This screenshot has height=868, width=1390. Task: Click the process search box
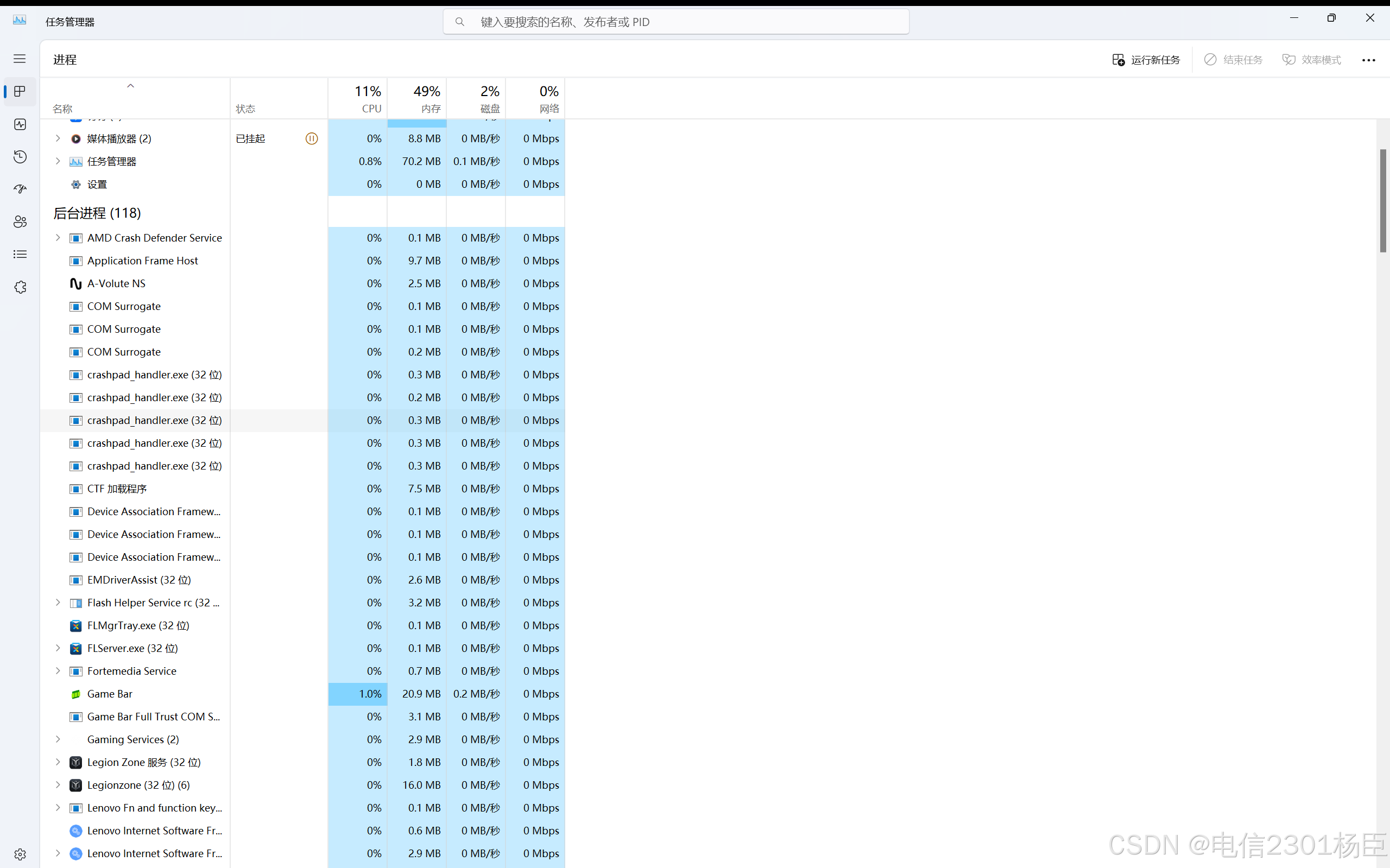pyautogui.click(x=676, y=22)
